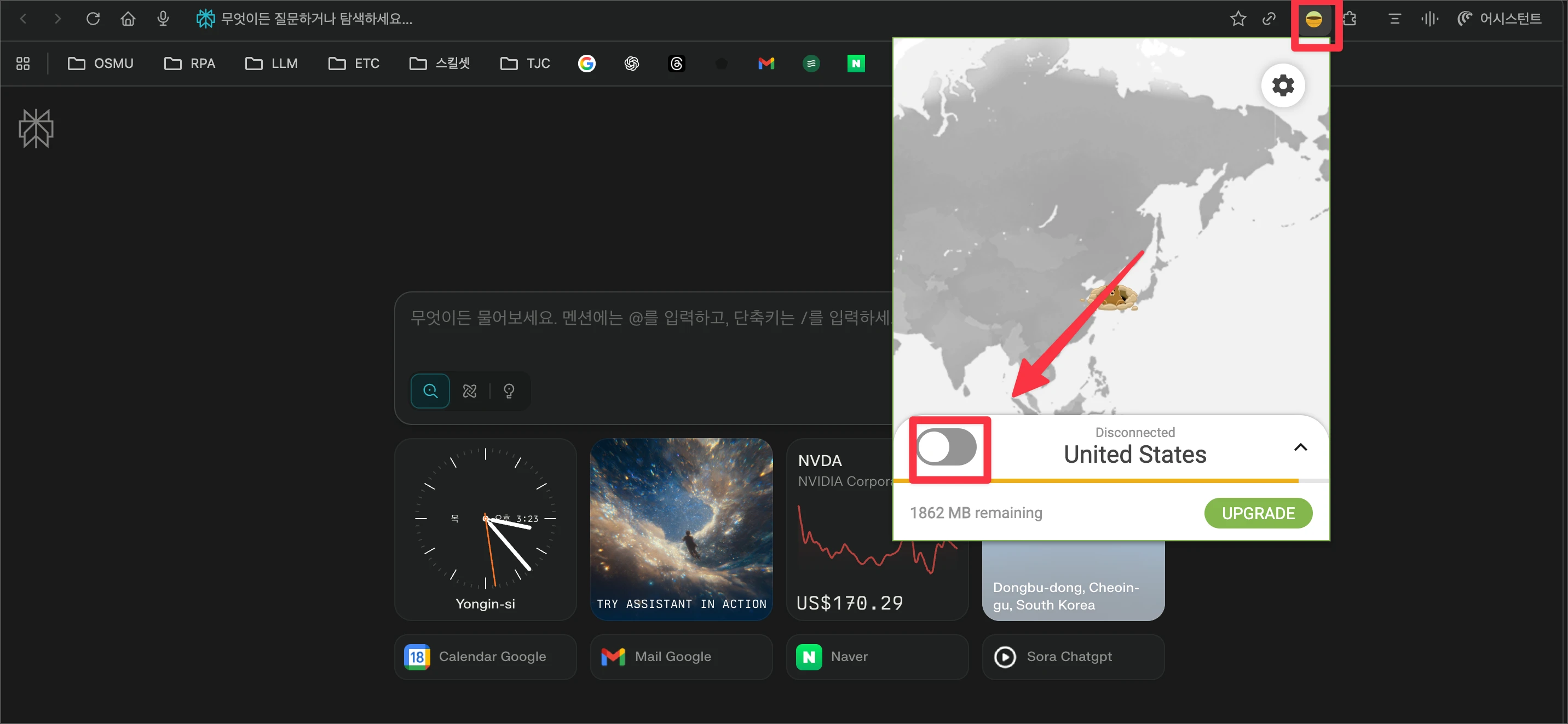Image resolution: width=1568 pixels, height=724 pixels.
Task: Bookmark page with star icon
Action: click(1237, 20)
